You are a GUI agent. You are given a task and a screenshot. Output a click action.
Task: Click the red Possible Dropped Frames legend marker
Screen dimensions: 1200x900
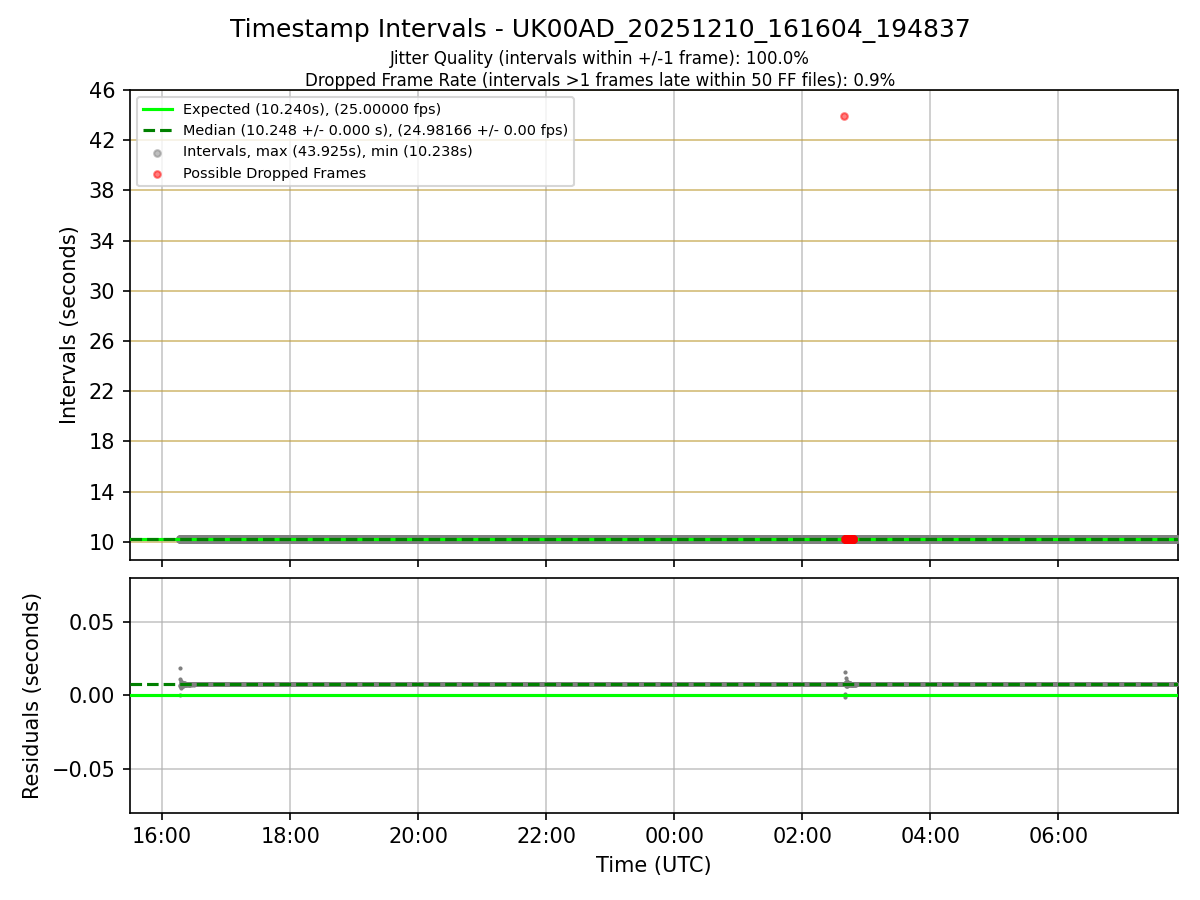[158, 173]
